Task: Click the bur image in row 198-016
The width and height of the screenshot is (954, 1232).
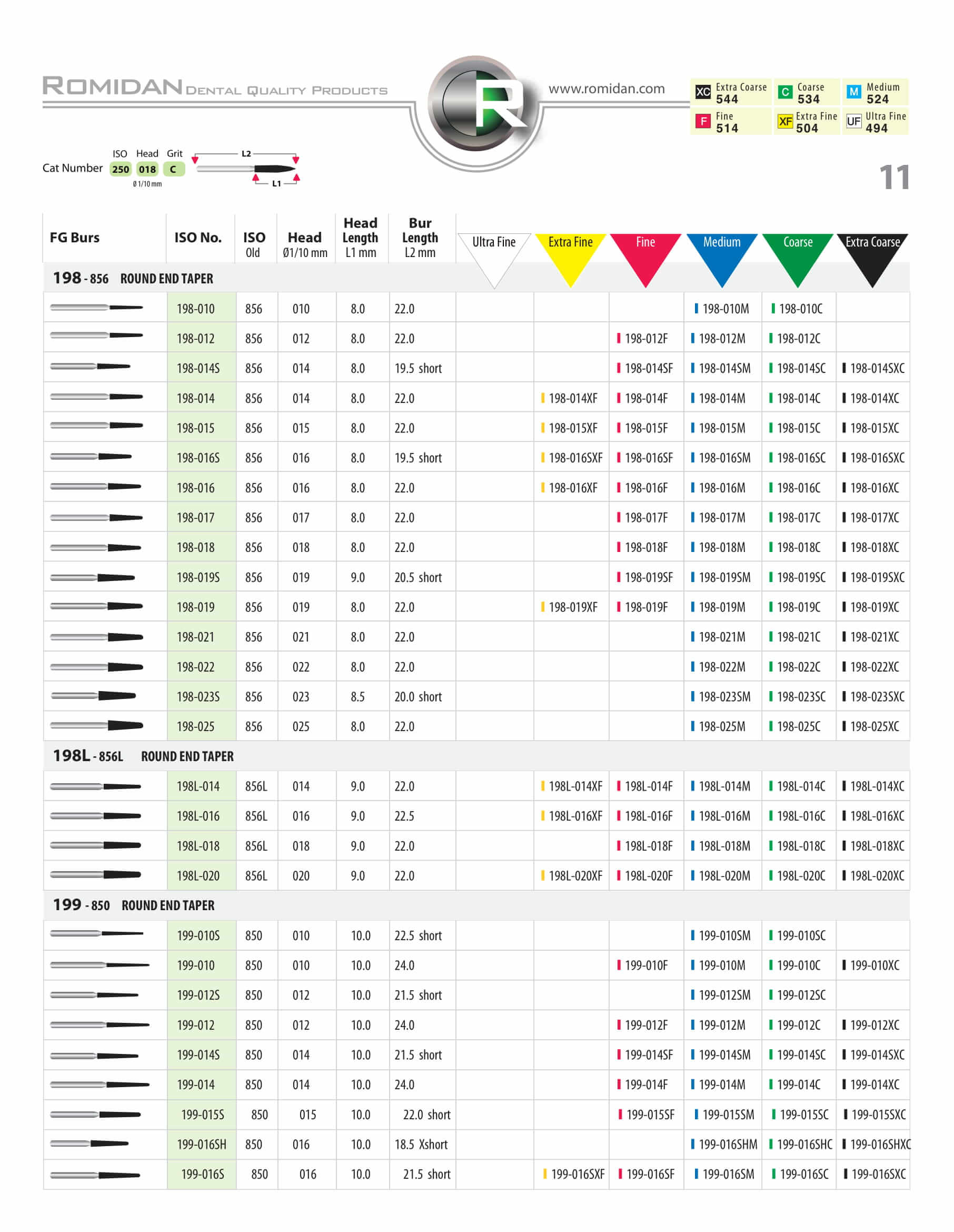Action: [95, 486]
